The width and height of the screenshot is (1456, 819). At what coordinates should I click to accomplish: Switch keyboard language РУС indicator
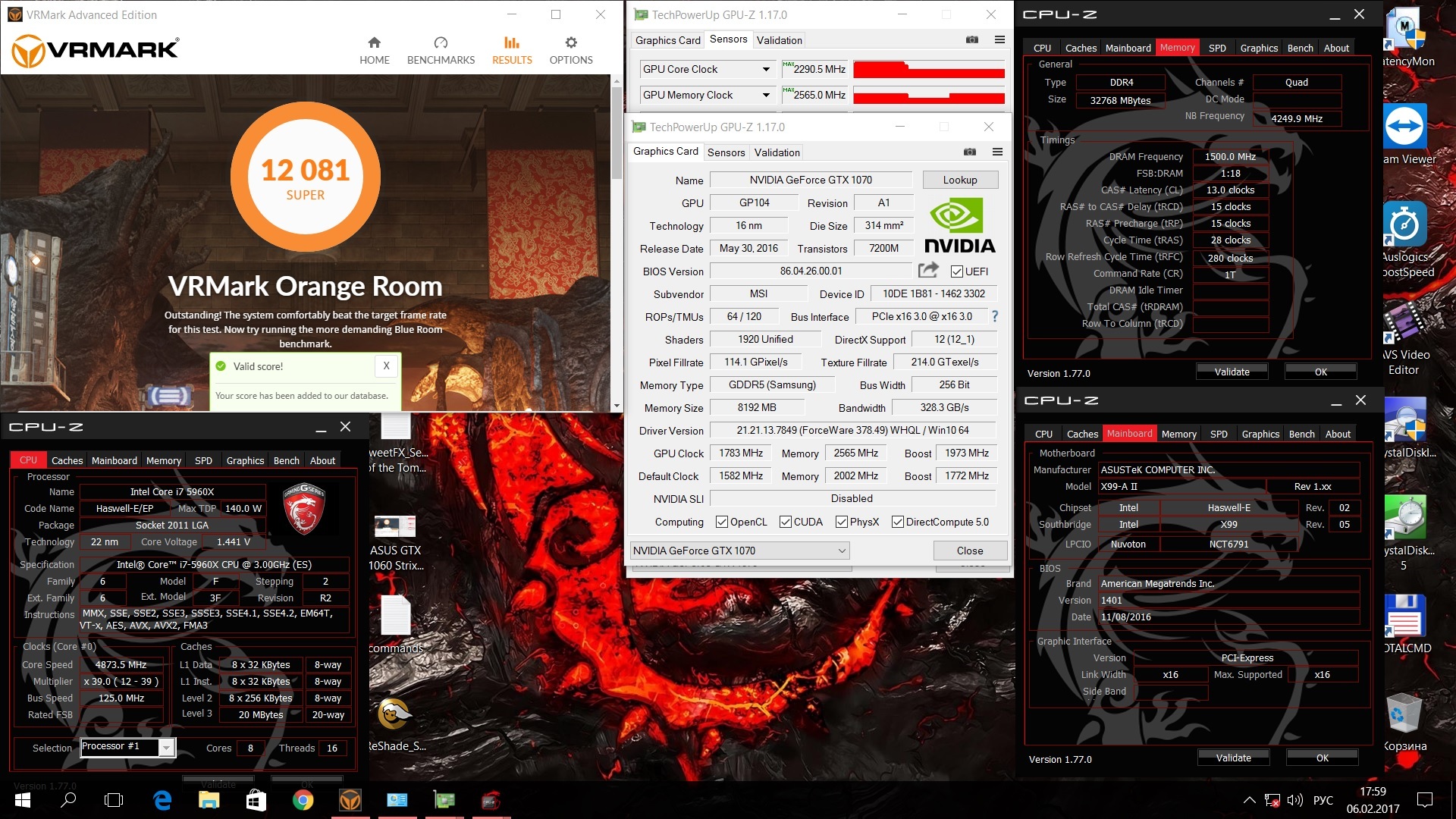(x=1323, y=800)
